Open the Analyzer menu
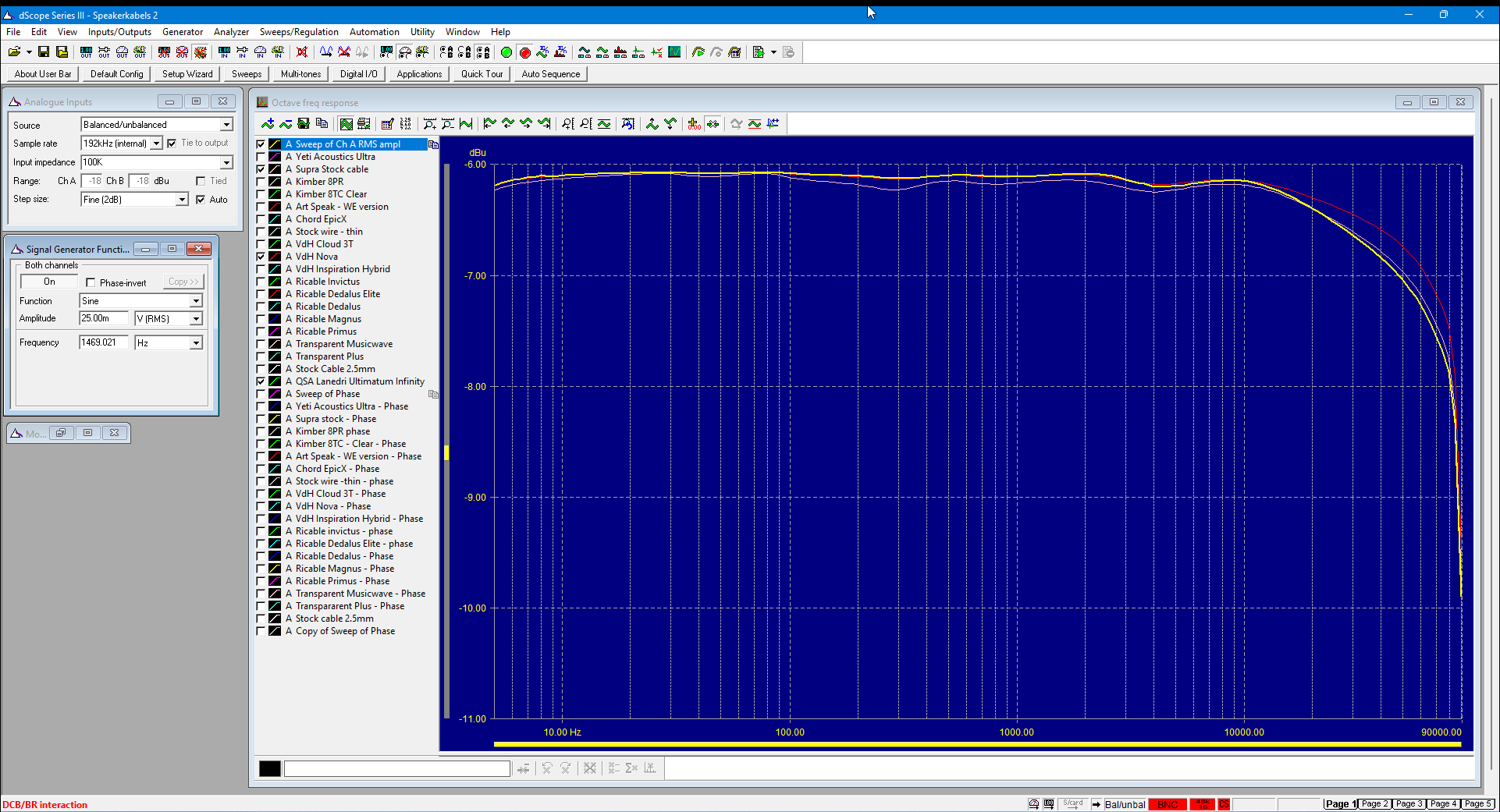This screenshot has height=812, width=1500. [x=231, y=32]
